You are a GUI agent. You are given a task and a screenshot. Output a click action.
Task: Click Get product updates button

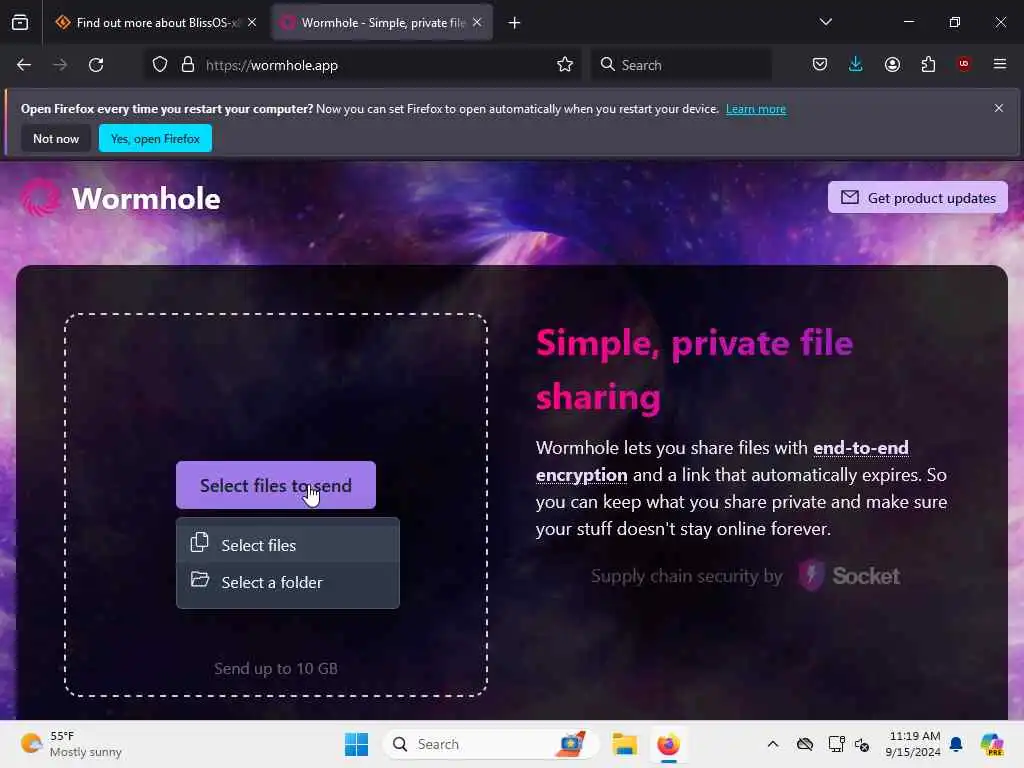coord(918,197)
